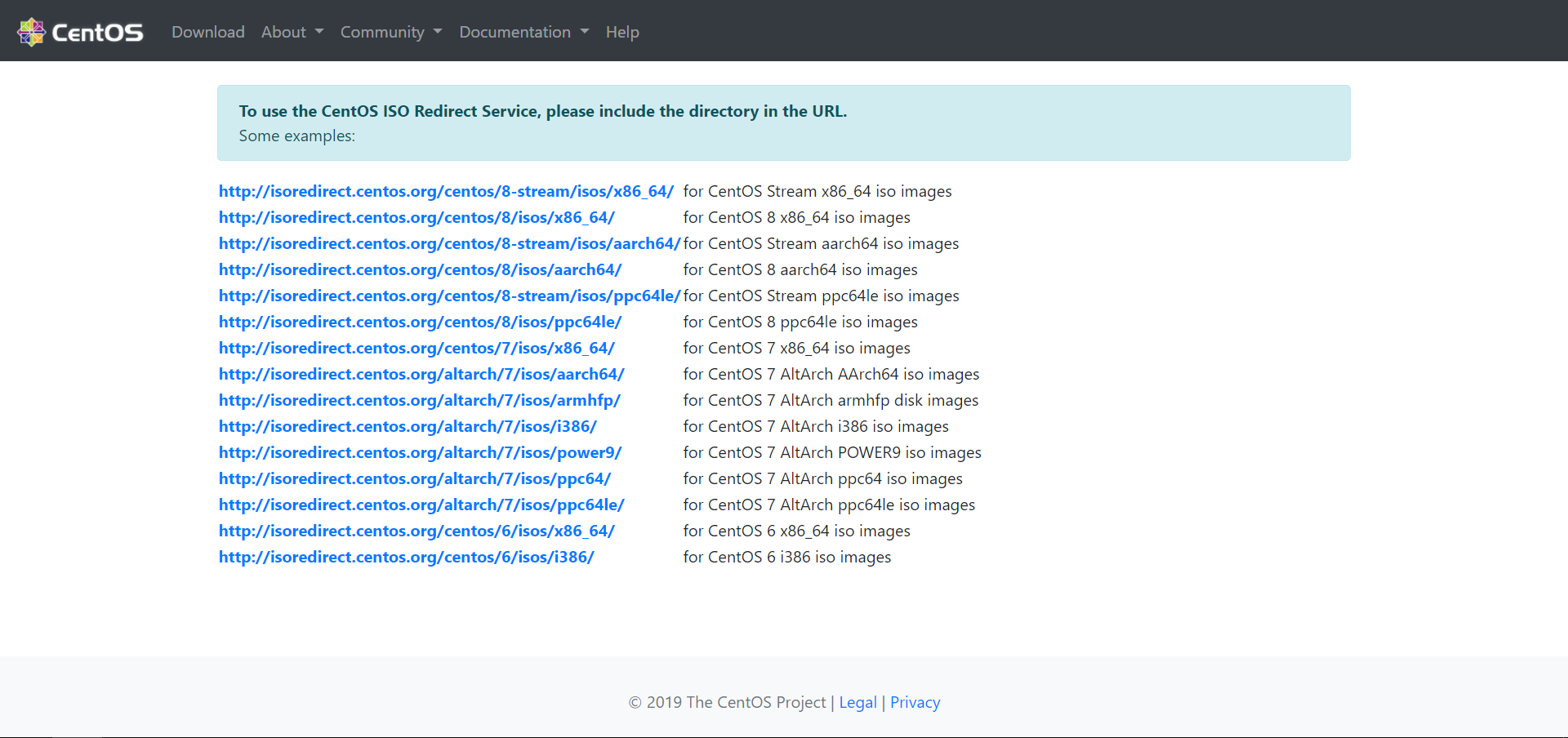Select 'for CentOS 7 AltArch i386 iso images'
1568x738 pixels.
pos(816,426)
